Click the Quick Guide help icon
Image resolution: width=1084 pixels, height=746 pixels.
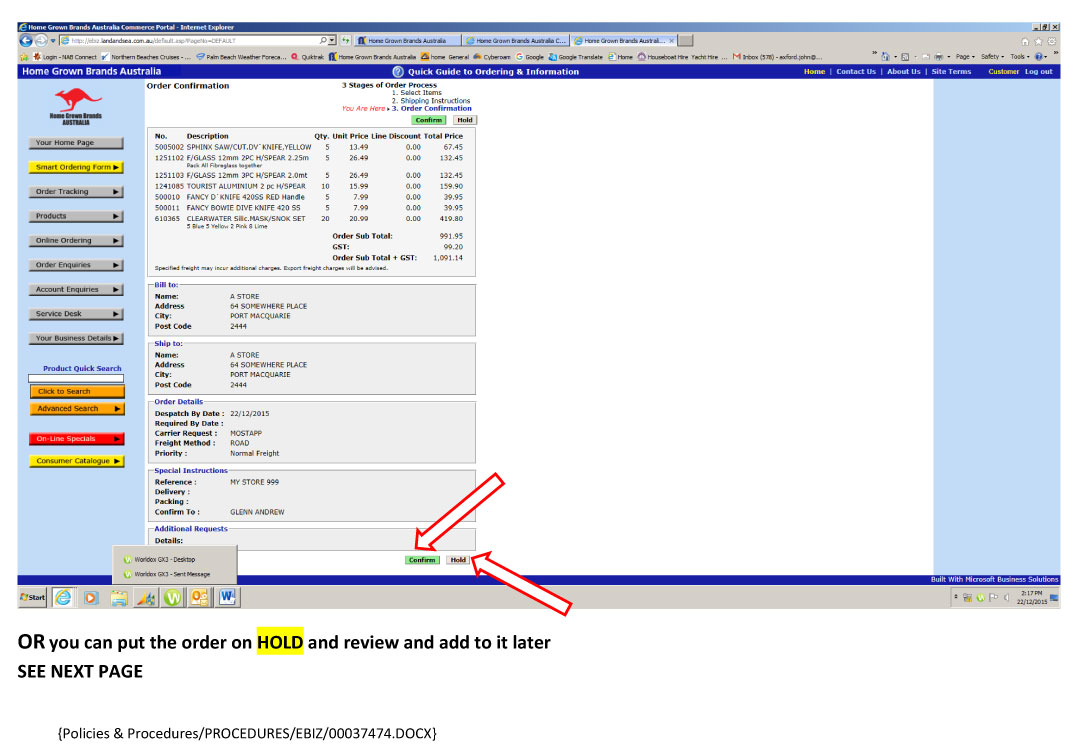pos(398,72)
